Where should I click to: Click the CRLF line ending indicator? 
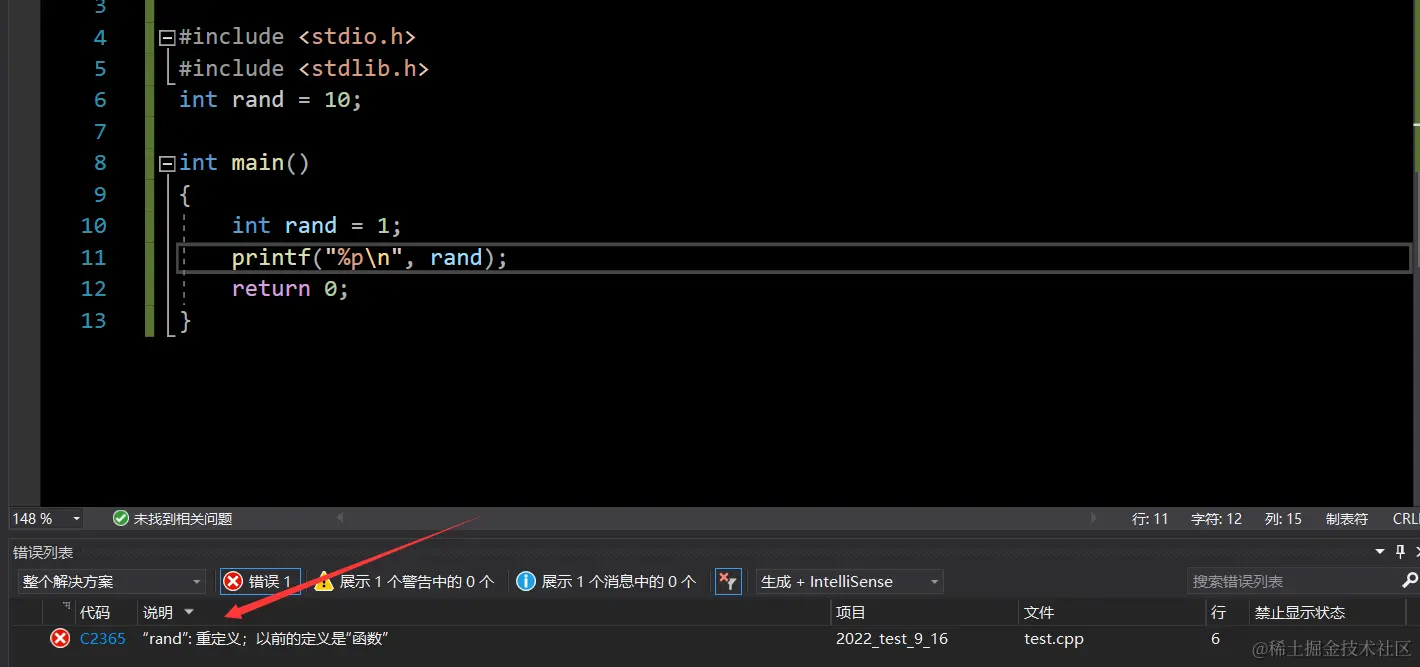point(1406,519)
